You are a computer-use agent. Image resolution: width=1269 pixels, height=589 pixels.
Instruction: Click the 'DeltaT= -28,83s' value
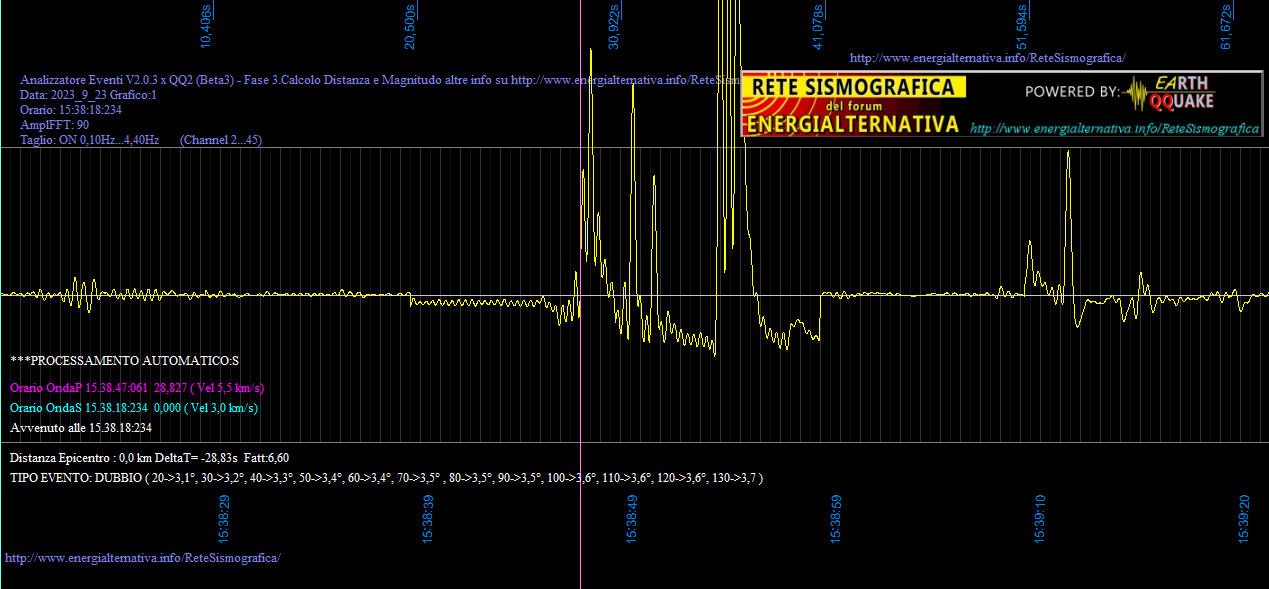[198, 458]
